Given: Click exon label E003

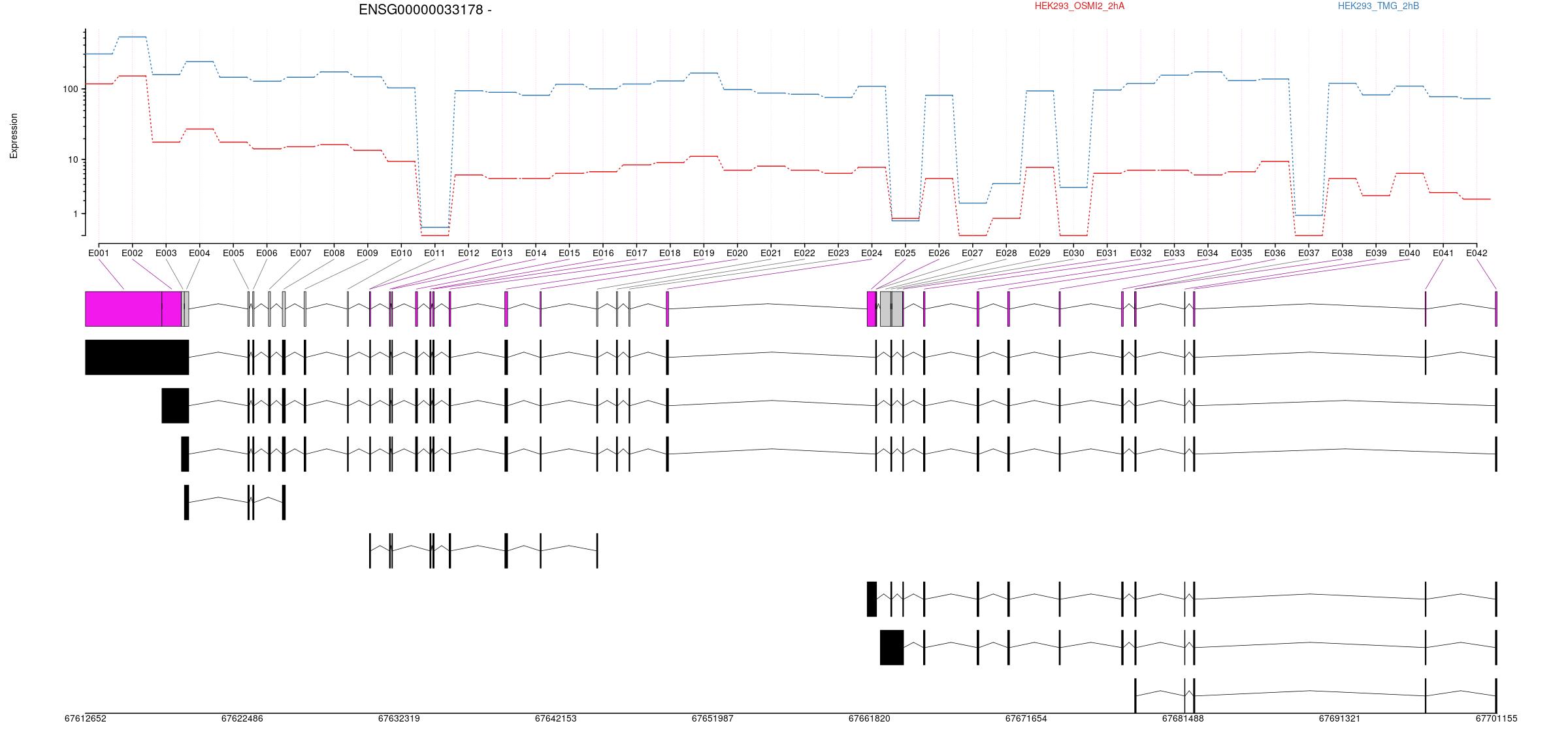Looking at the screenshot, I should (166, 253).
